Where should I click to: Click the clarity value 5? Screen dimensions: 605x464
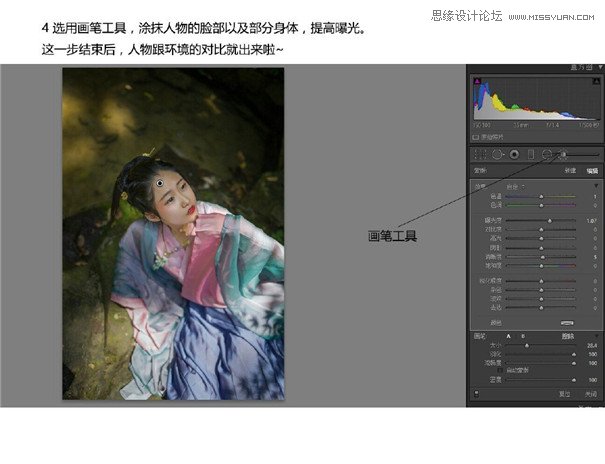click(595, 257)
